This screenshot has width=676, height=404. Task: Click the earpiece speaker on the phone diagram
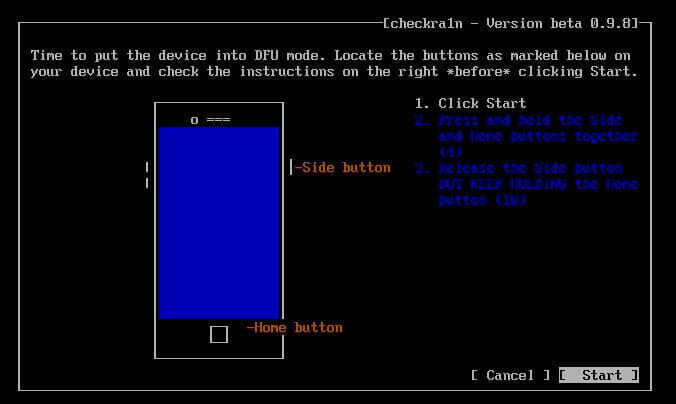[x=218, y=120]
